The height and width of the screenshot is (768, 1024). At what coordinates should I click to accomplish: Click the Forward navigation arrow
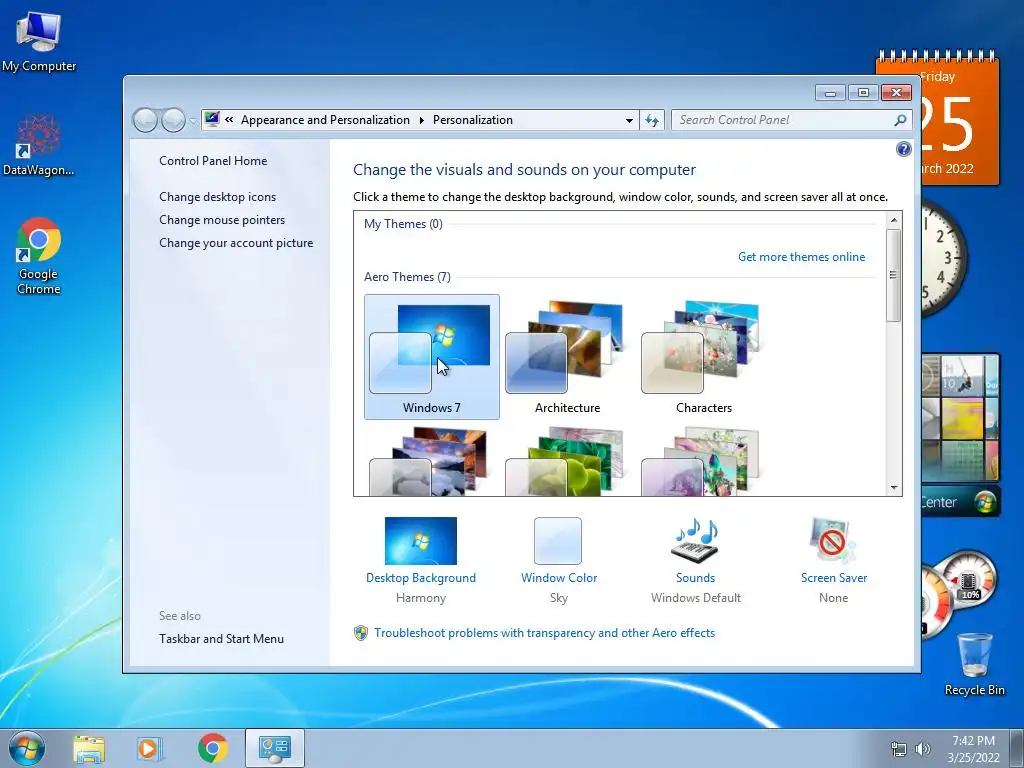point(173,120)
